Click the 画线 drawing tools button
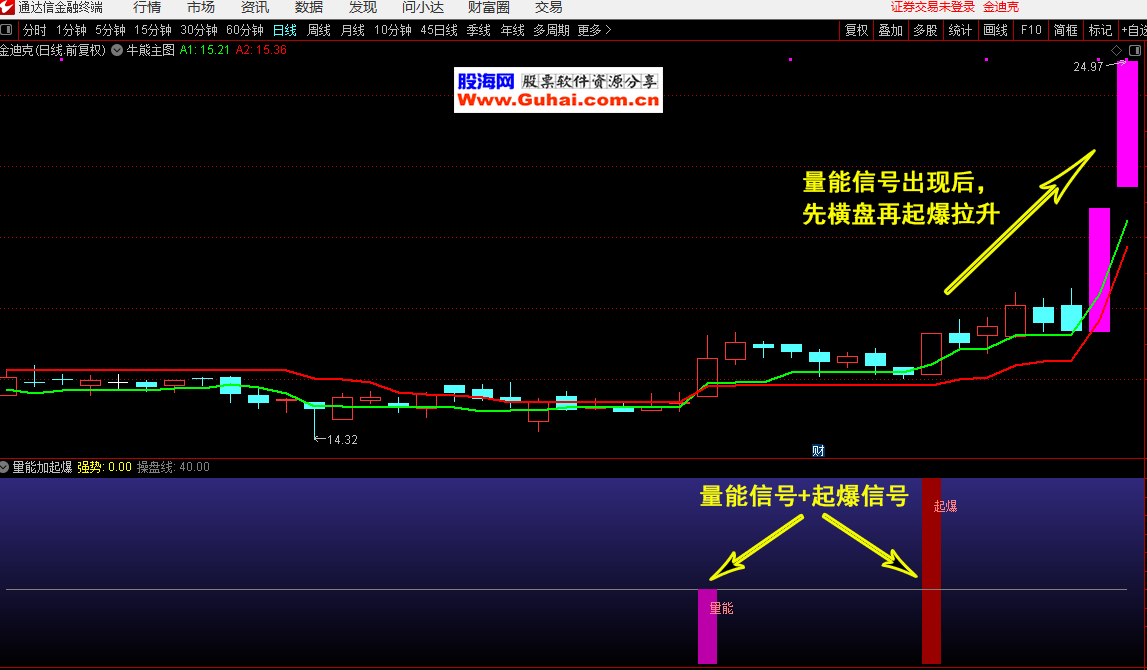 [x=995, y=30]
